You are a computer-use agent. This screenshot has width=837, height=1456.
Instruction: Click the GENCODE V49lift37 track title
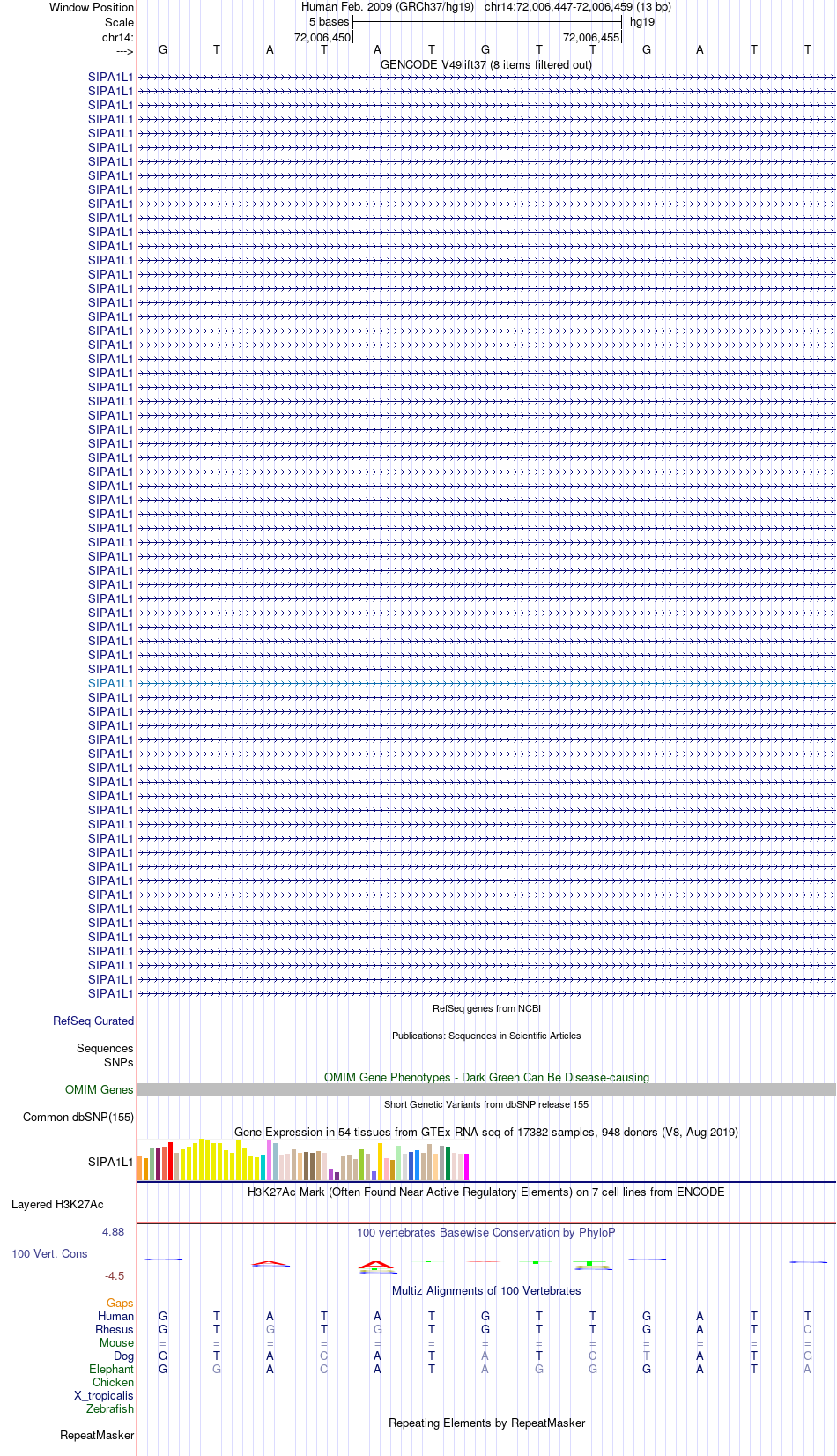(486, 64)
